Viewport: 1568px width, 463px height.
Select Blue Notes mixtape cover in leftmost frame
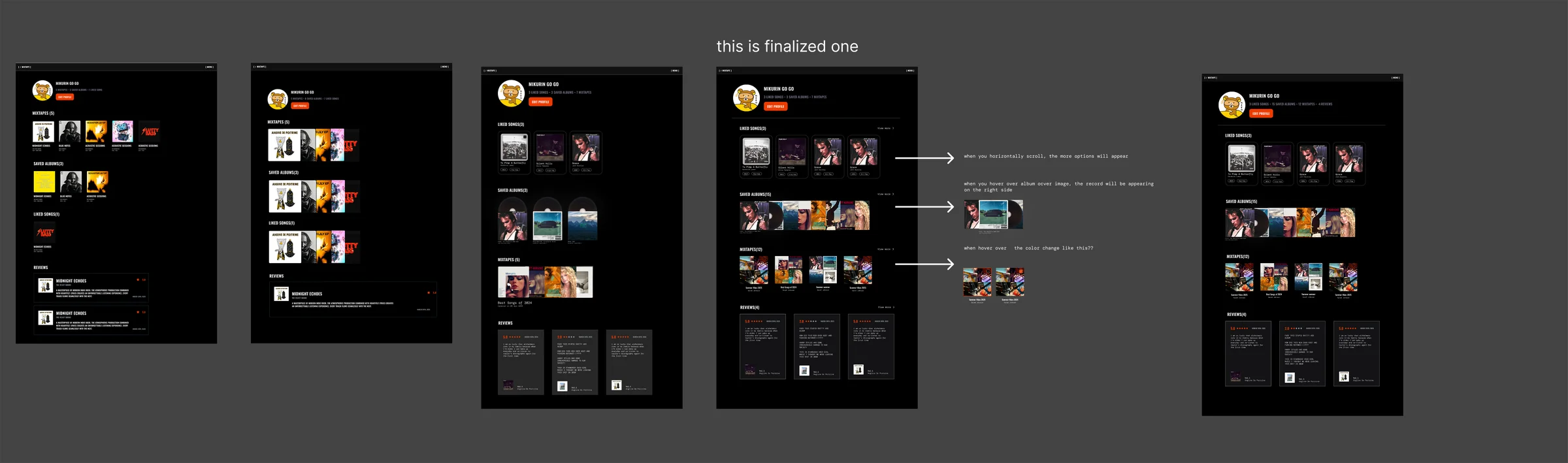[70, 131]
